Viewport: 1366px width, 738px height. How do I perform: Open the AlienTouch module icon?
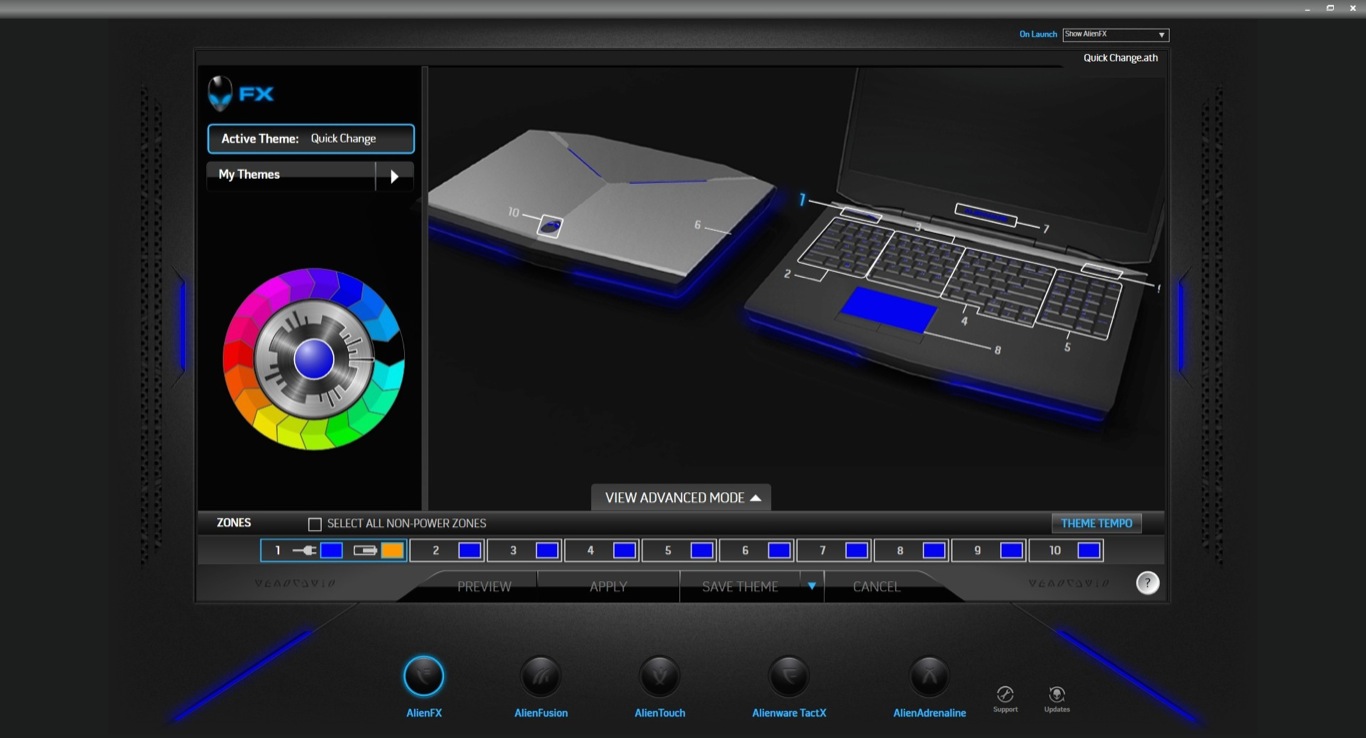coord(660,677)
